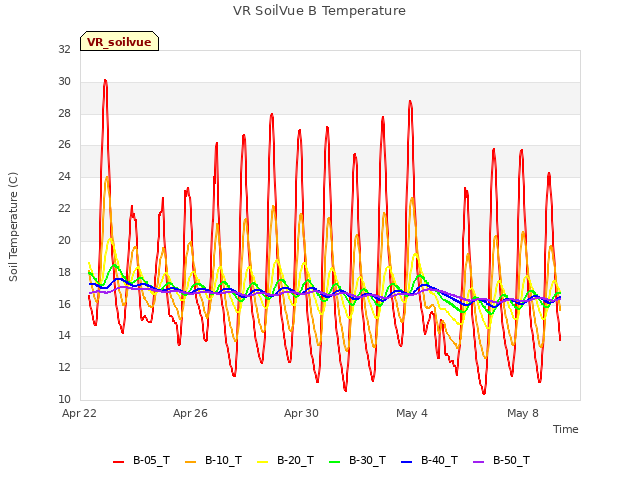Screen dimensions: 640x480
Task: Click the blue B-40_T legend color marker
Action: 407,462
